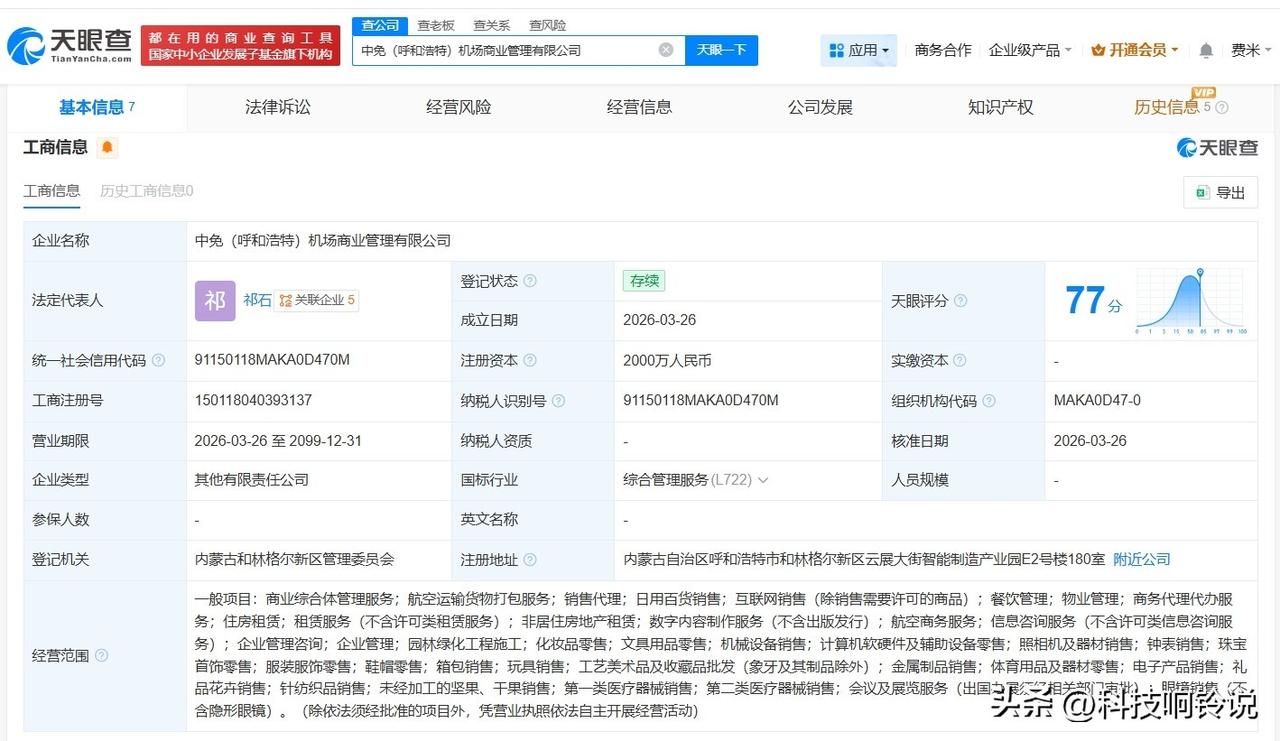1280x741 pixels.
Task: Switch to the 查风险 search tab
Action: tap(548, 26)
